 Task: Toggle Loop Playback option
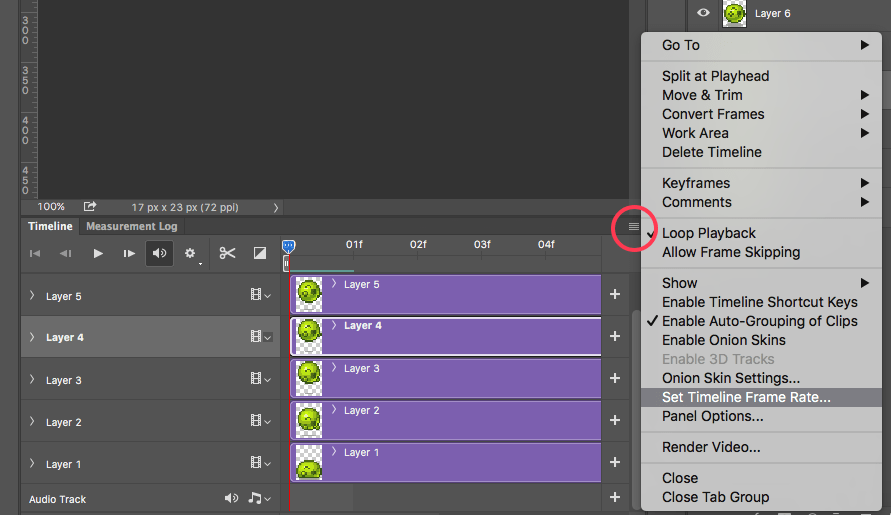click(761, 233)
